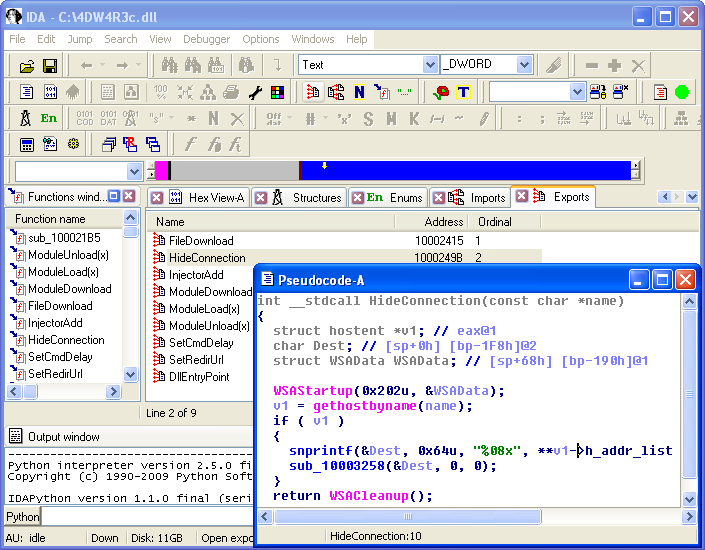The image size is (705, 550).
Task: Click the Save floppy disk icon
Action: pos(50,66)
